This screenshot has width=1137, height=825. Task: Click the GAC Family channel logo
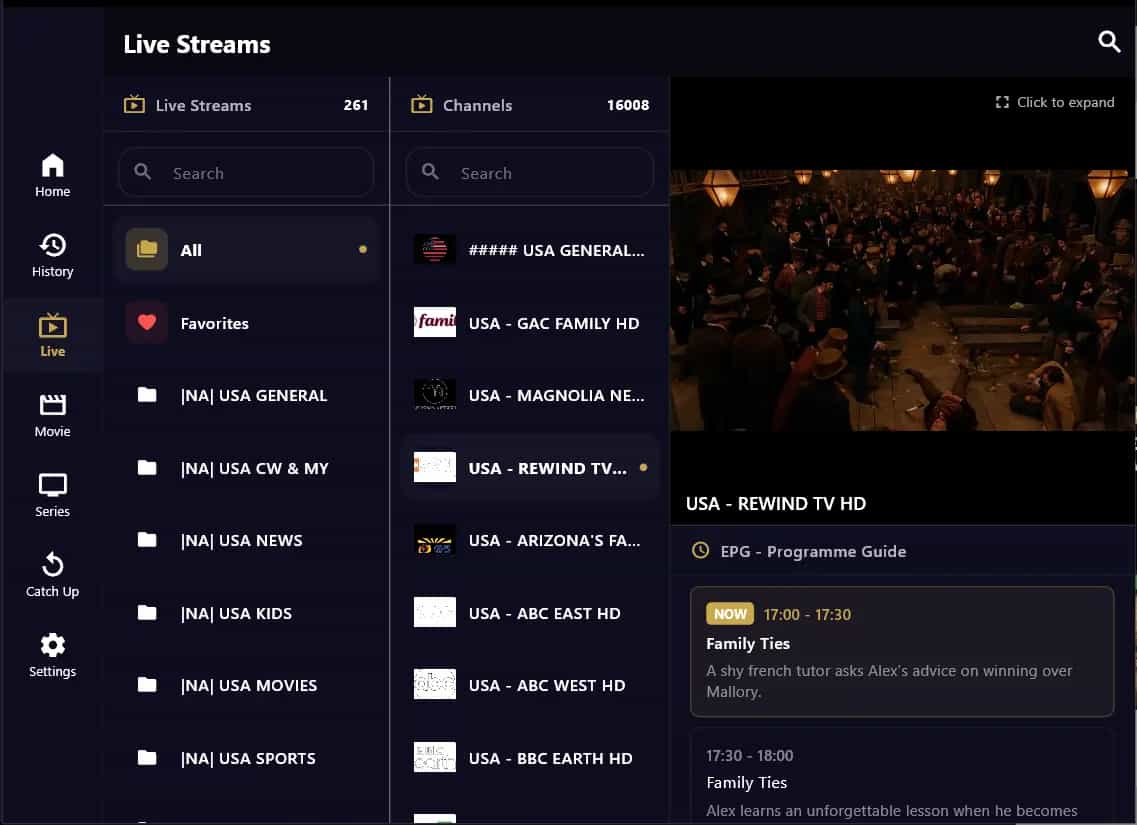pyautogui.click(x=434, y=322)
